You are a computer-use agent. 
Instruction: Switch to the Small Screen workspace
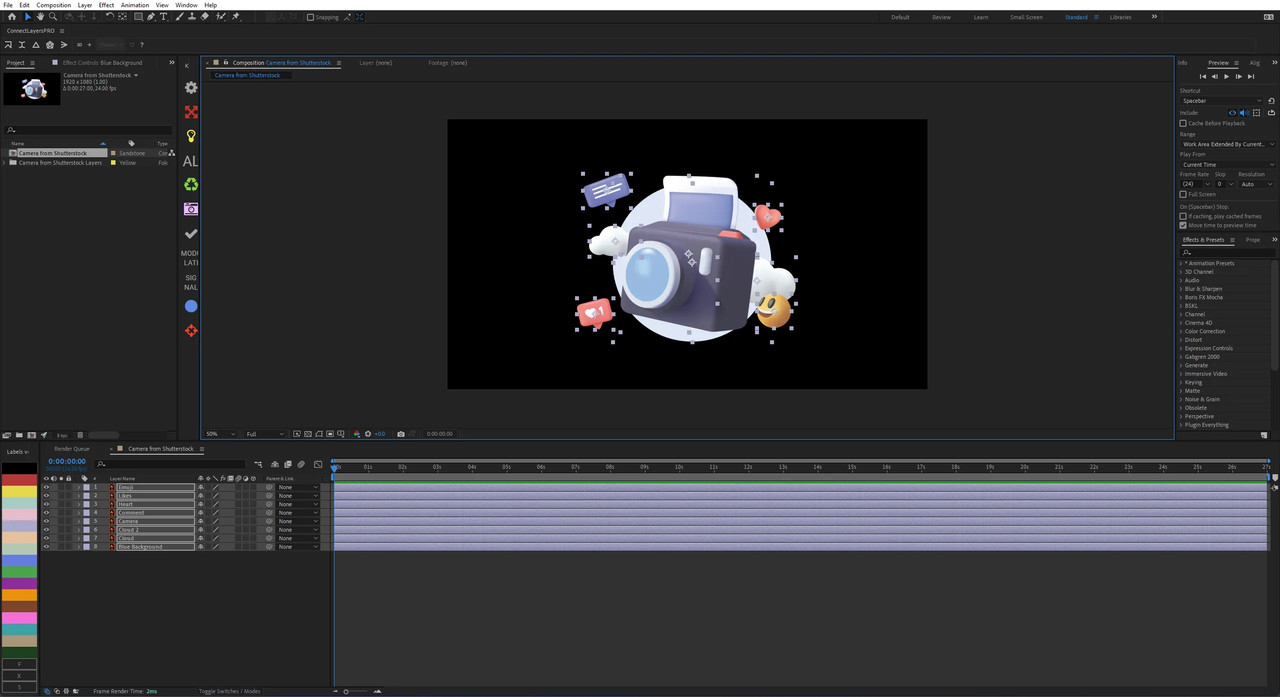tap(1026, 17)
